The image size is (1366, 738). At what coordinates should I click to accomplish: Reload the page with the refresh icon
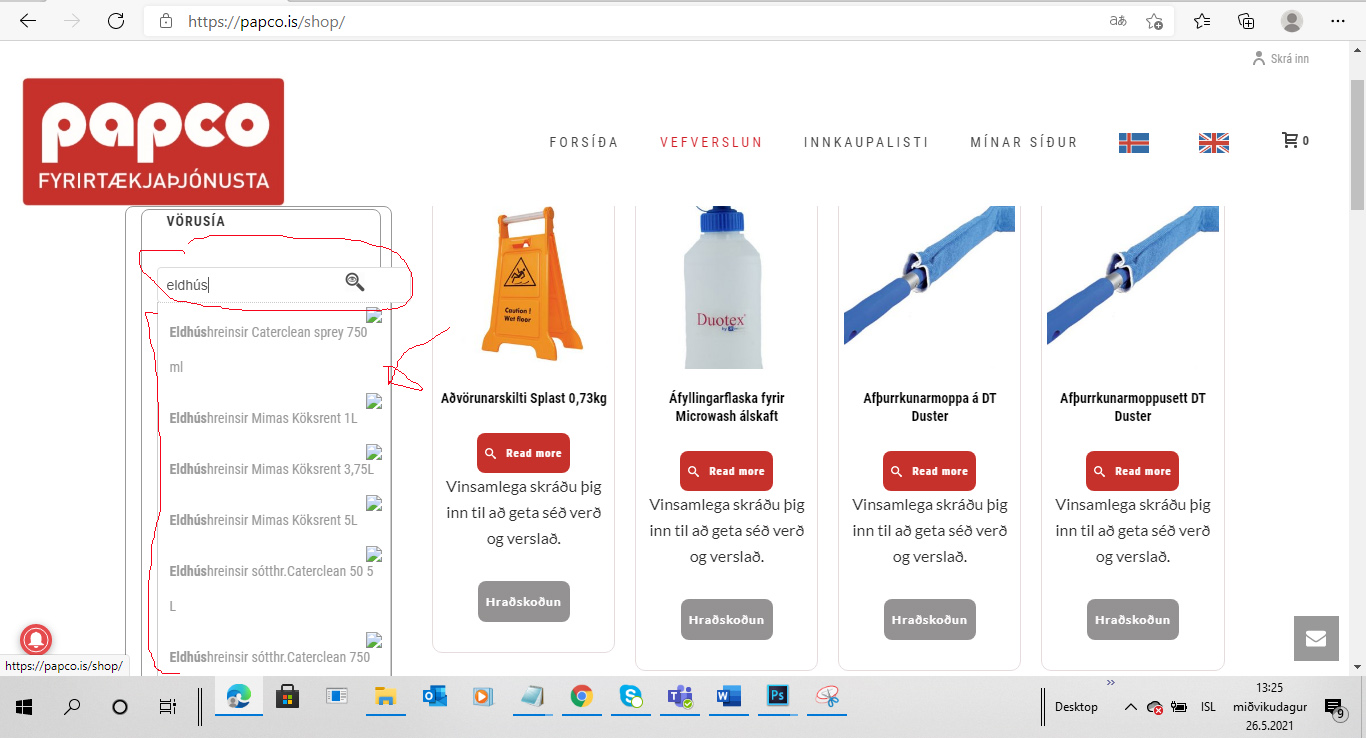[x=116, y=21]
